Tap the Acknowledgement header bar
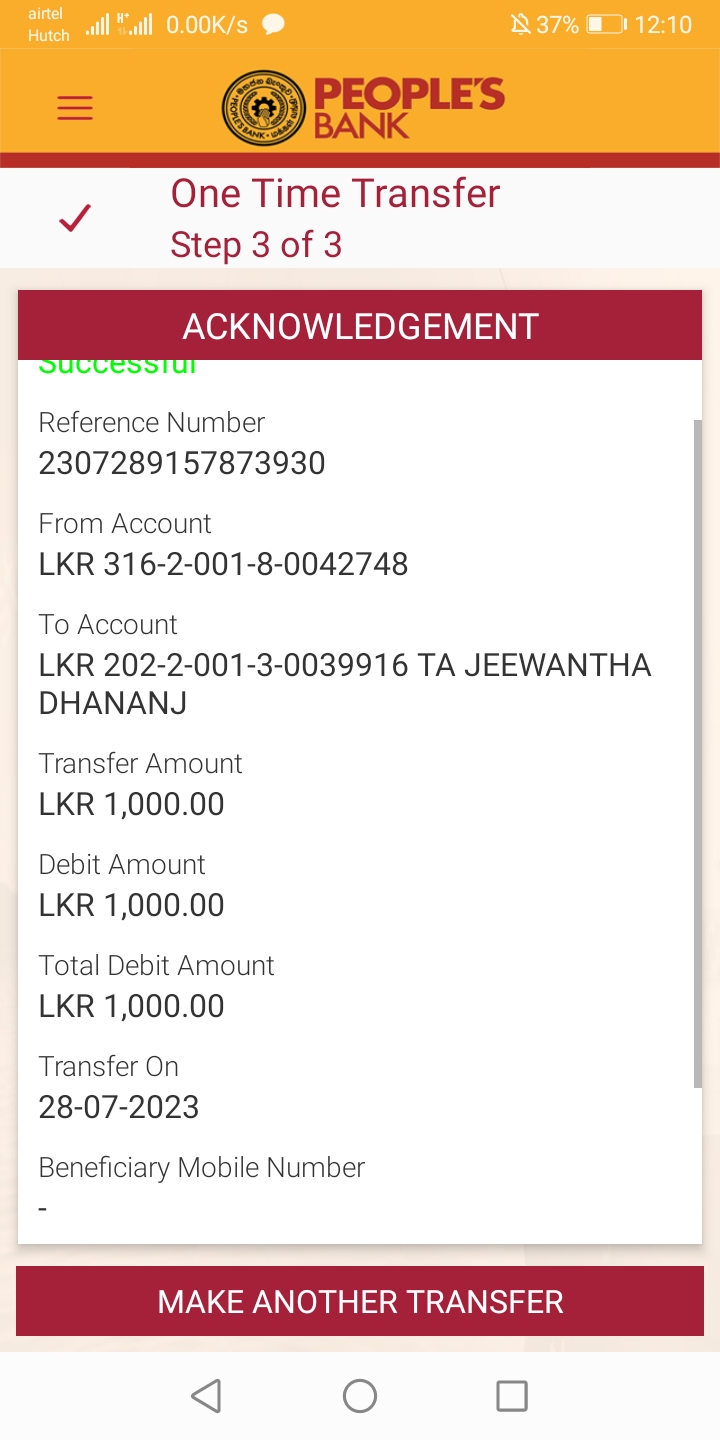The height and width of the screenshot is (1440, 720). pos(360,326)
